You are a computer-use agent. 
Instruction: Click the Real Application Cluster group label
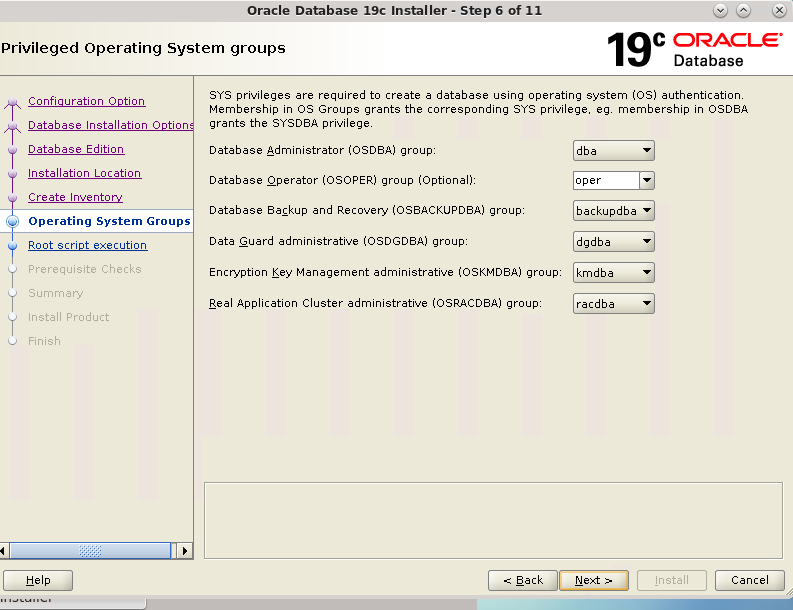click(375, 303)
